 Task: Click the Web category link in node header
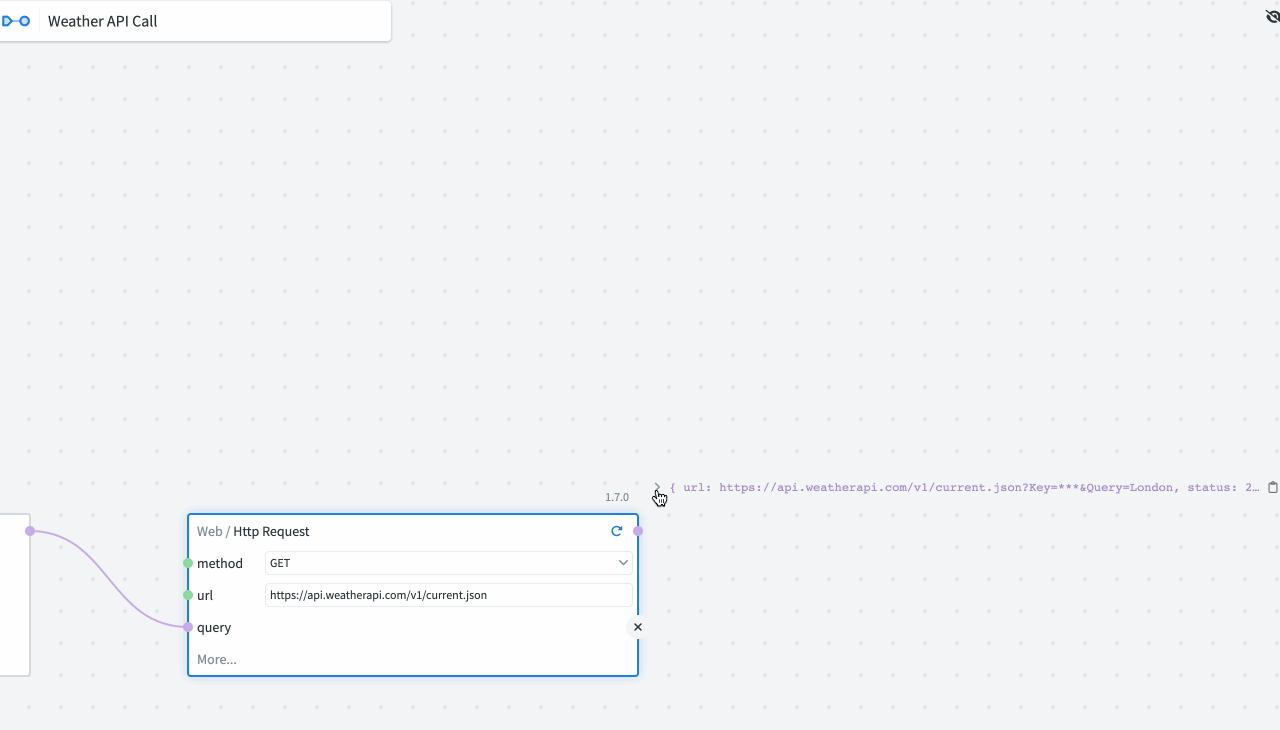tap(209, 531)
